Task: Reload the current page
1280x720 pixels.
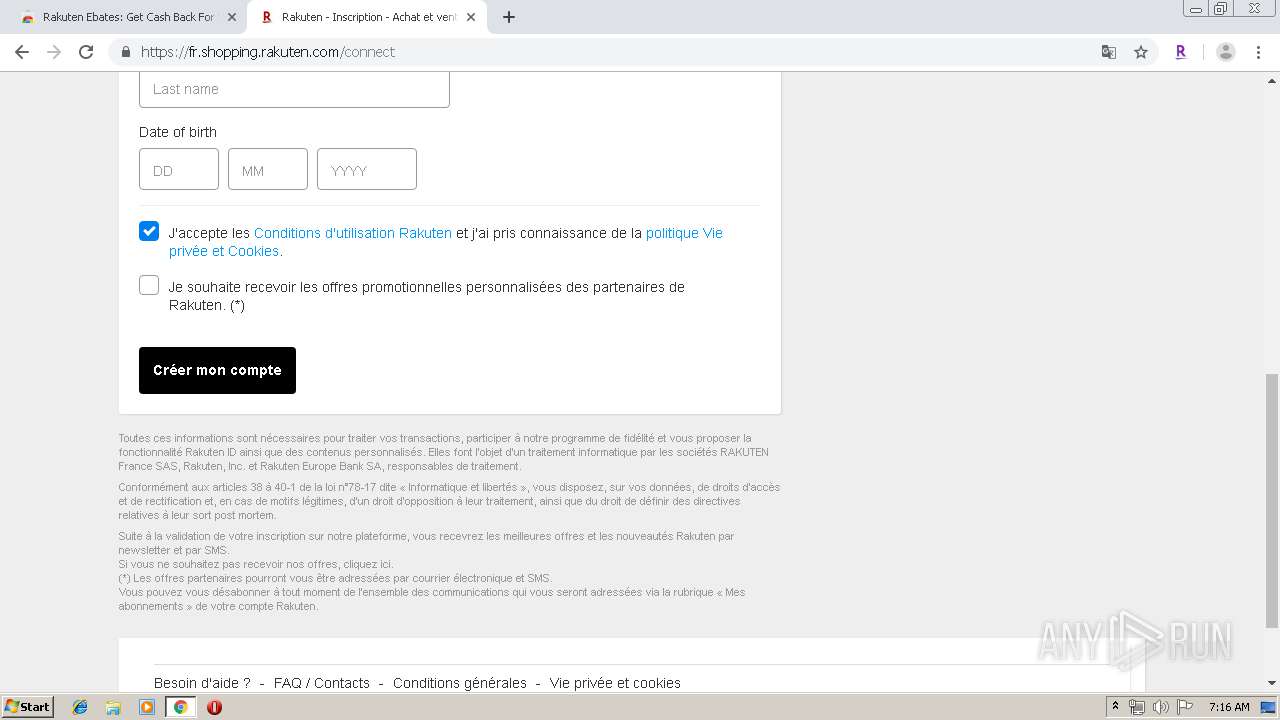Action: tap(86, 52)
